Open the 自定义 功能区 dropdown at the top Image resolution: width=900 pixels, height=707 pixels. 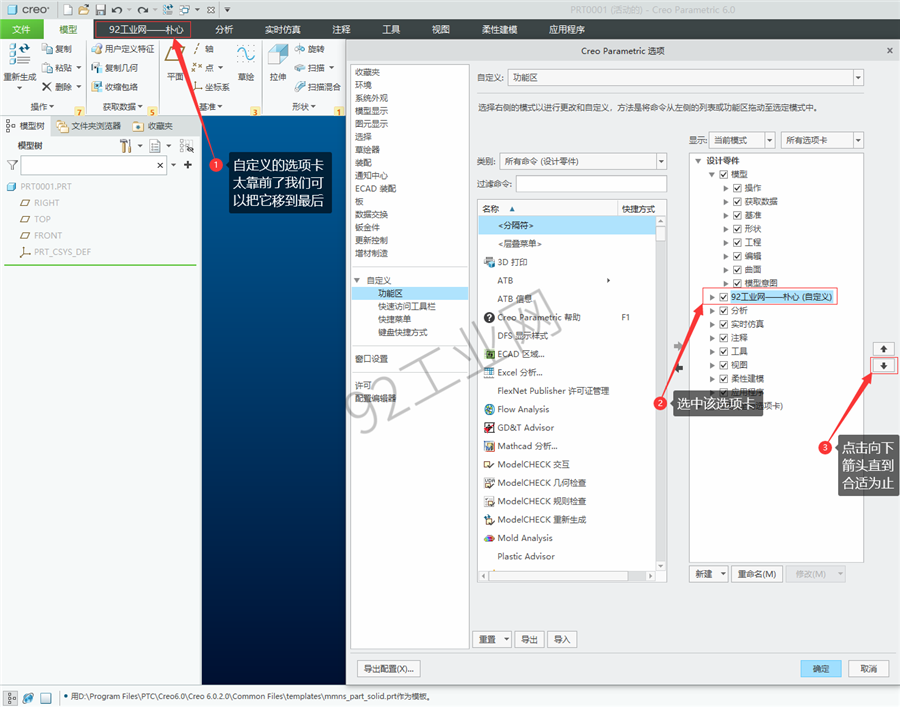858,77
